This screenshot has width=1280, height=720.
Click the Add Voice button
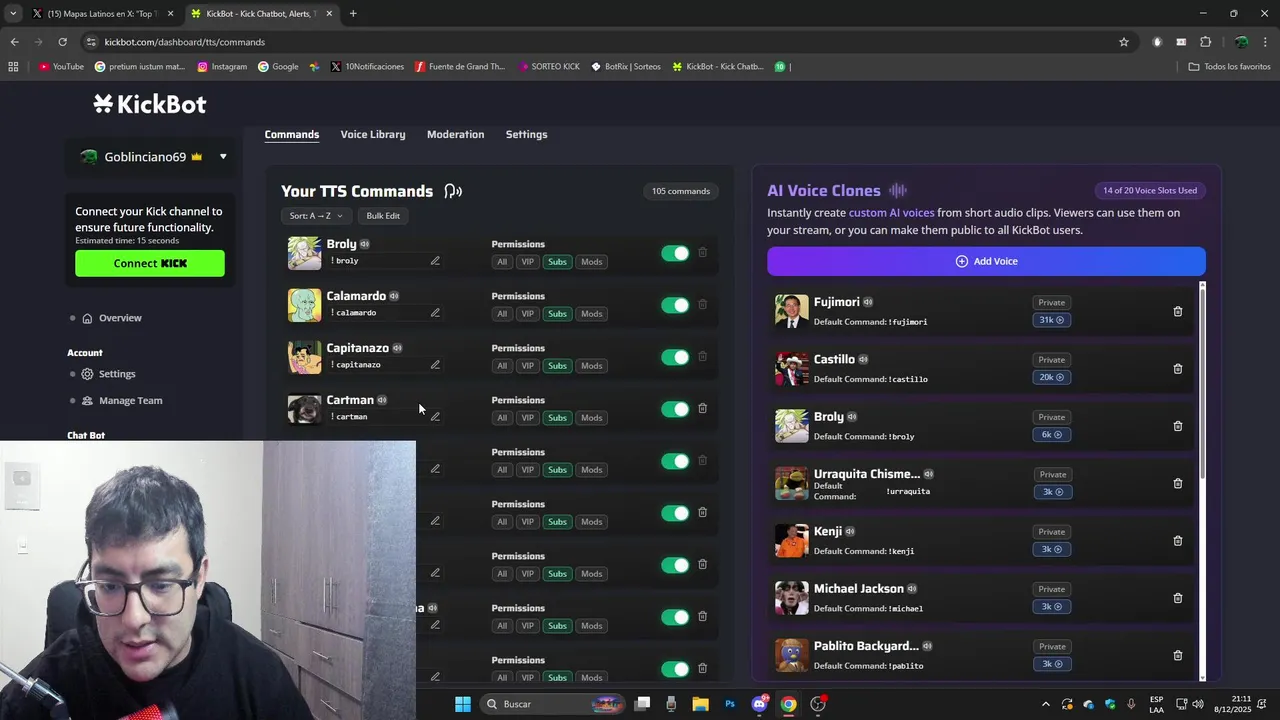tap(986, 261)
